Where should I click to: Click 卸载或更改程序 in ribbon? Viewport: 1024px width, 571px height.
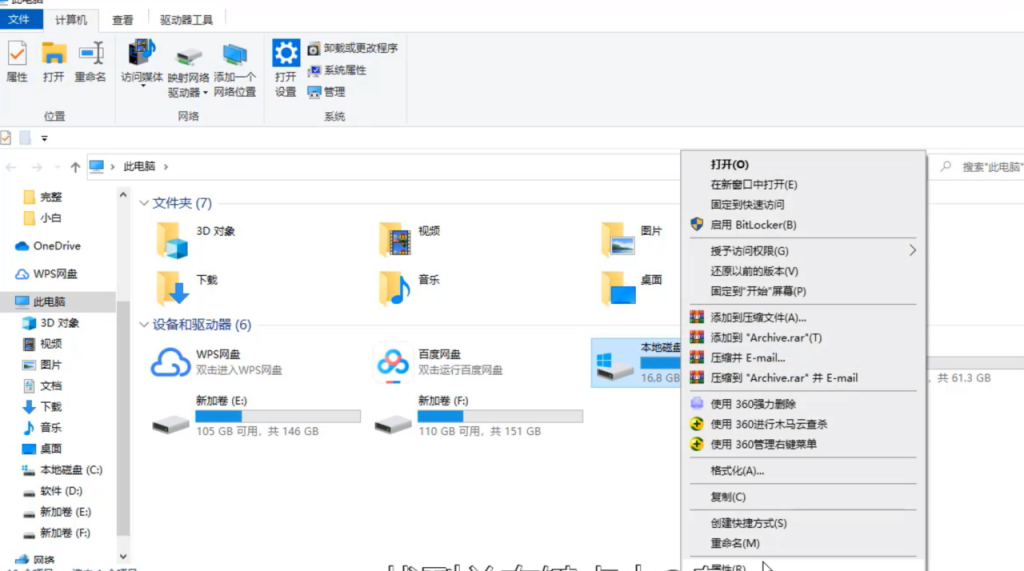click(352, 48)
